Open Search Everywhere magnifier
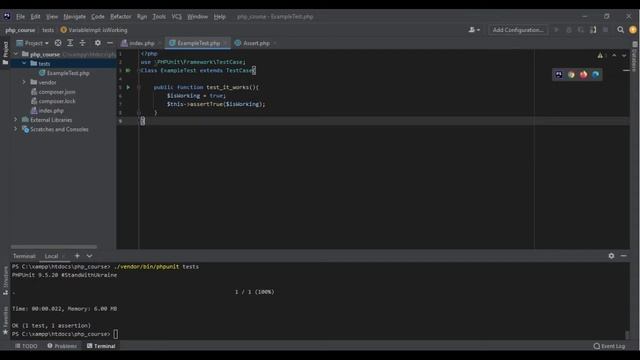 pos(620,30)
